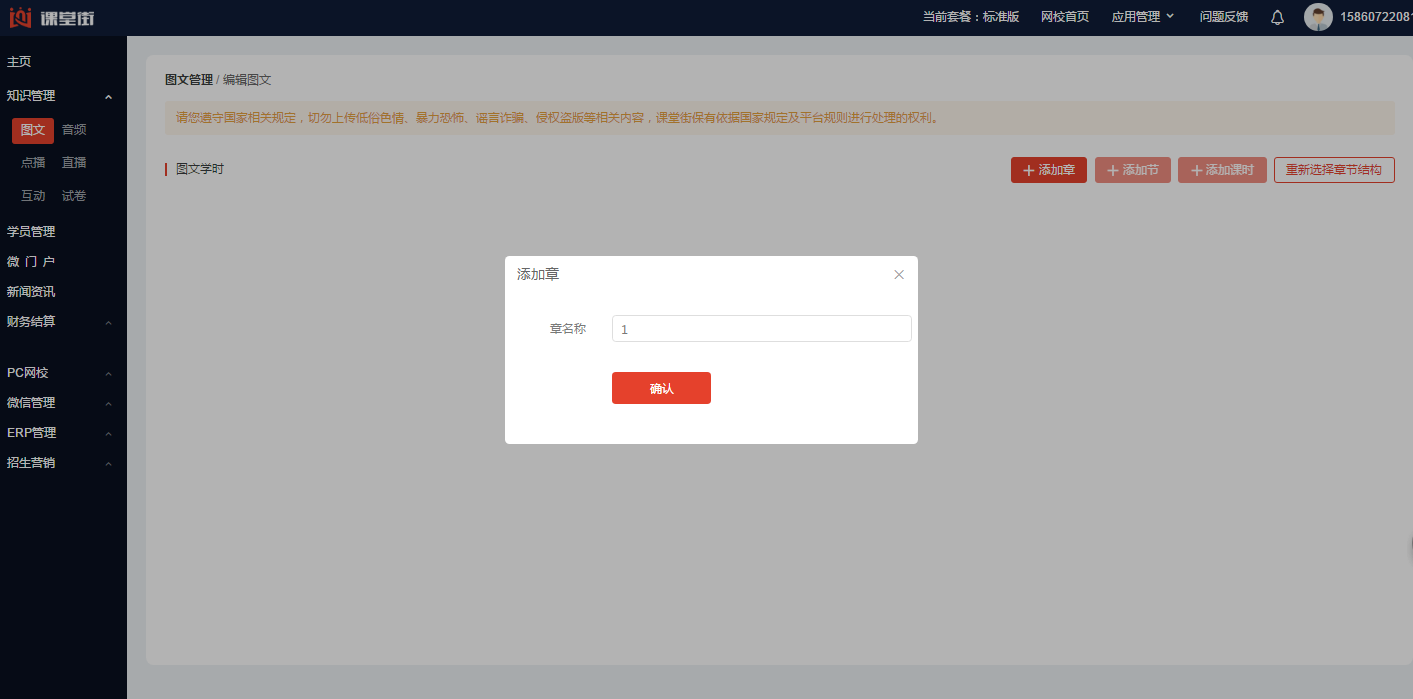Click 重新选择章节结构 button
This screenshot has width=1413, height=699.
(x=1333, y=170)
